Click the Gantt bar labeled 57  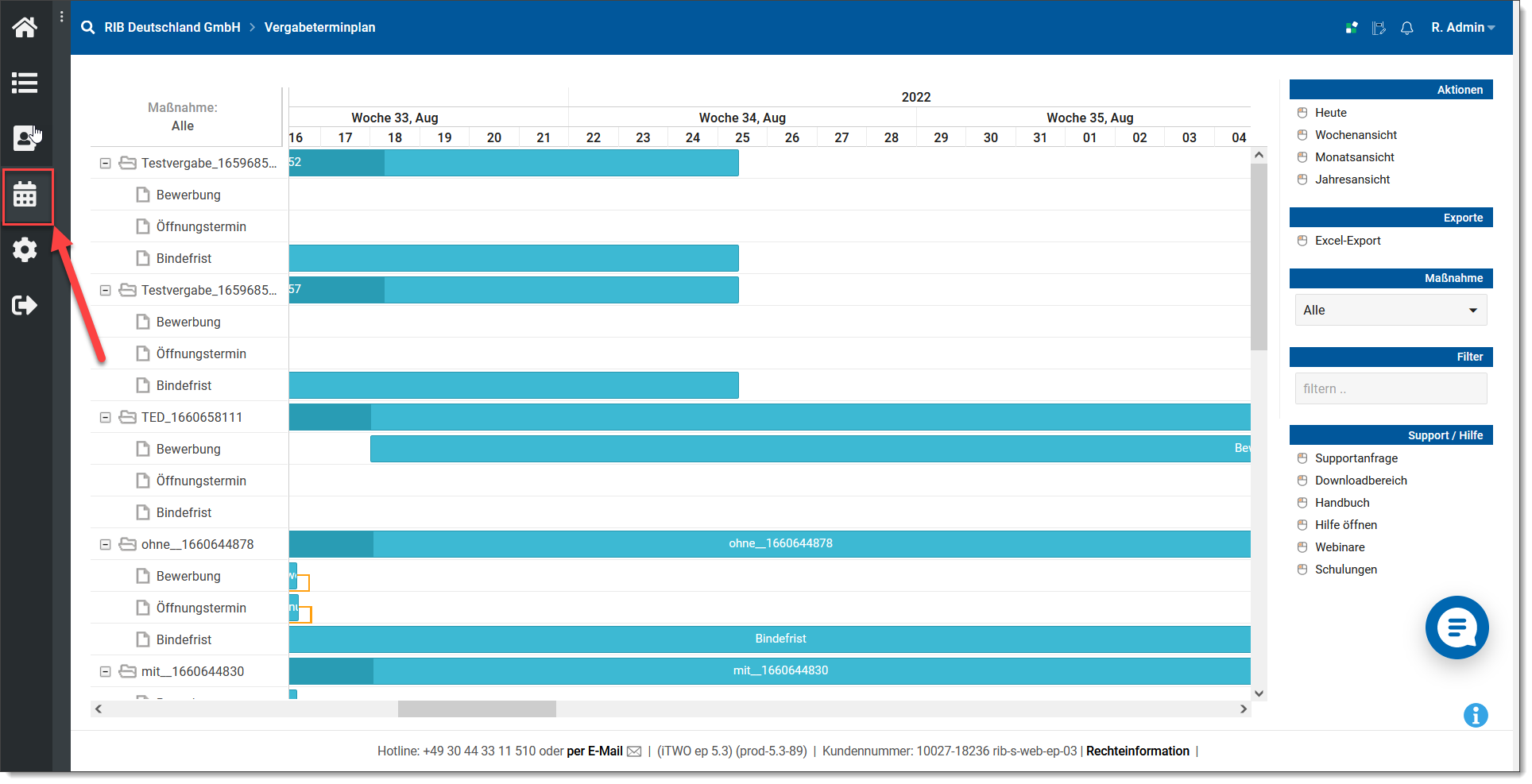coord(513,290)
